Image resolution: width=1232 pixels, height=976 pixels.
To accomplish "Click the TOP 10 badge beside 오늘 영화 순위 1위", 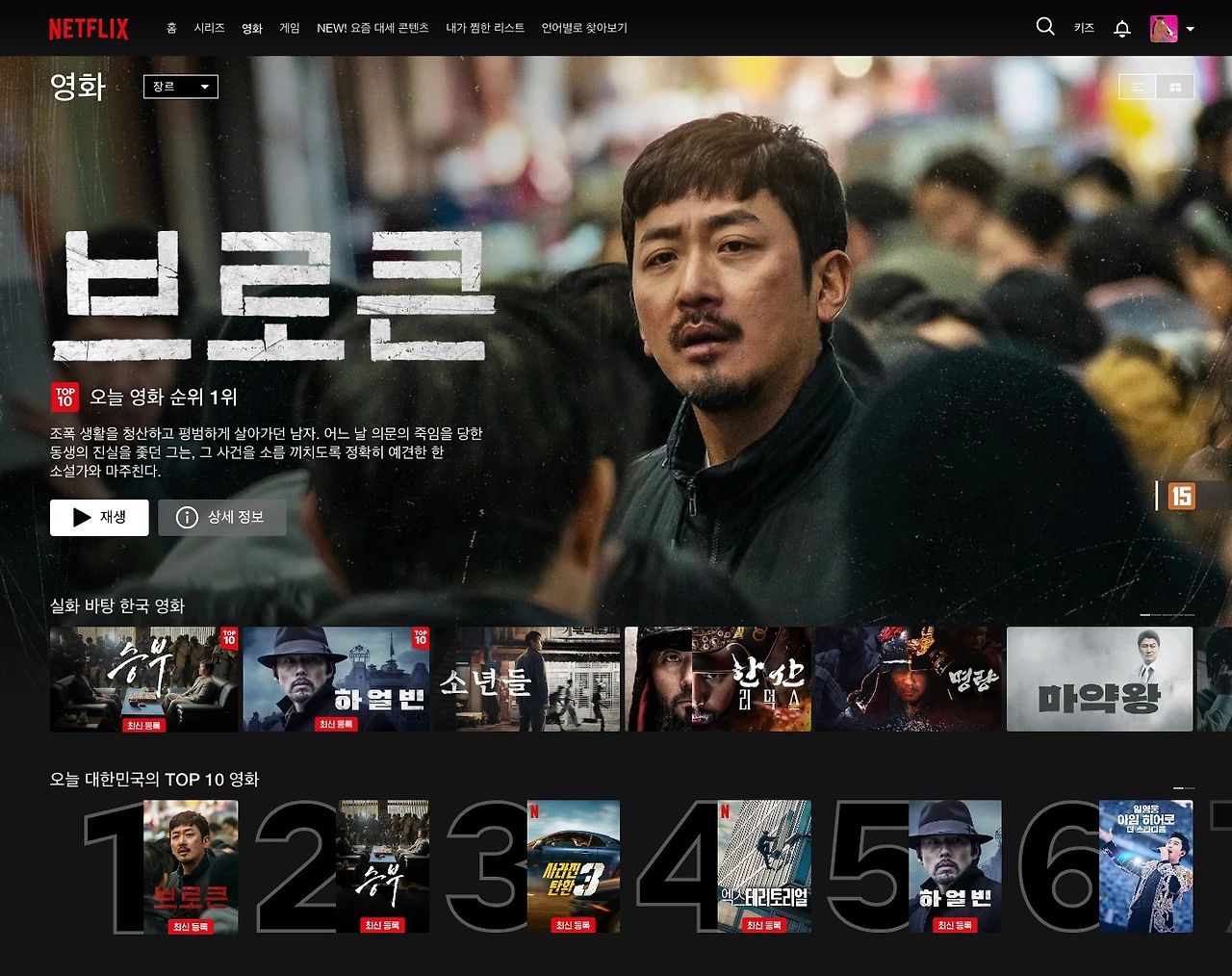I will (64, 397).
